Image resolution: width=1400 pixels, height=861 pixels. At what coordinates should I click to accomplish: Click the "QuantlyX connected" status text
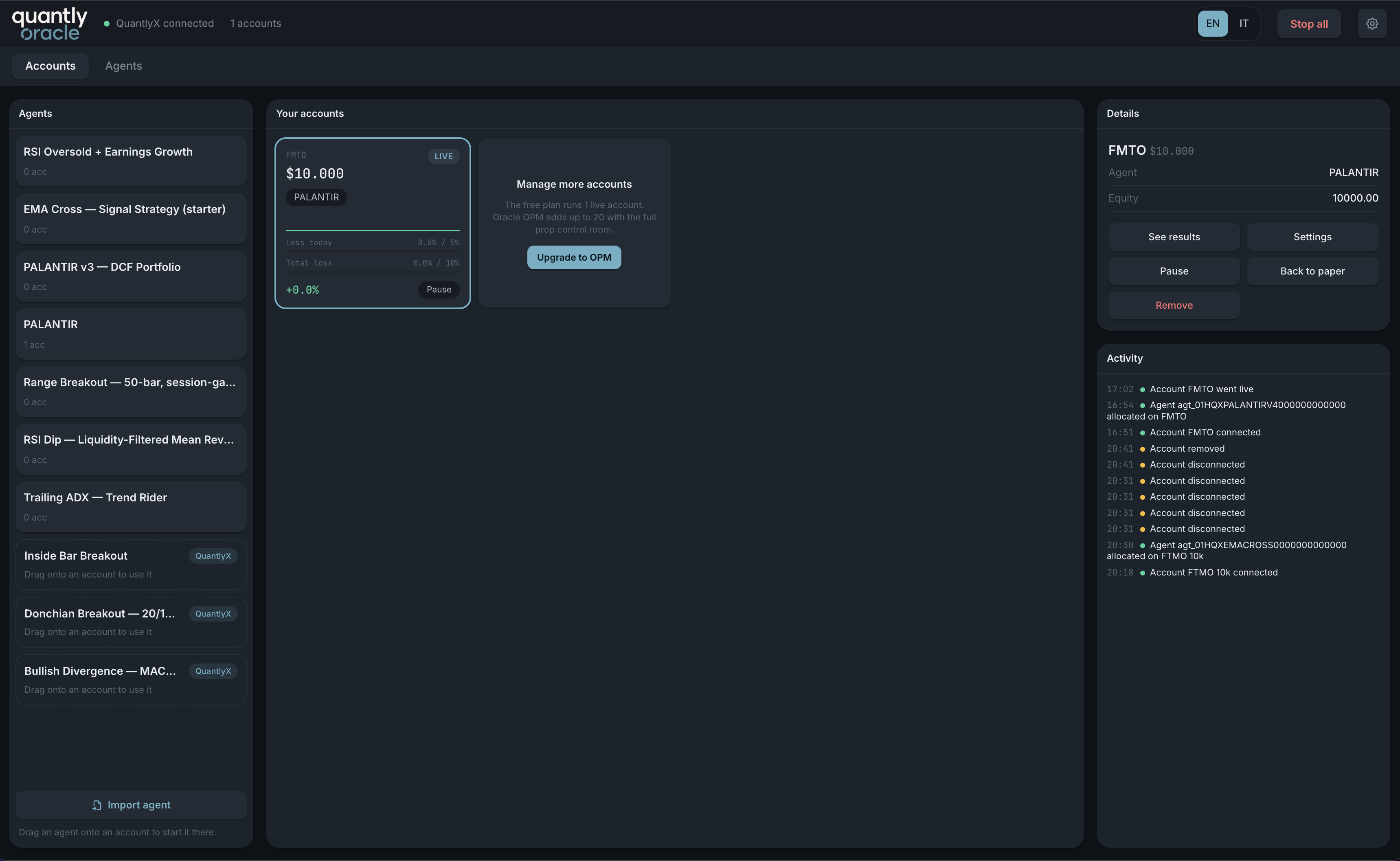pos(165,24)
